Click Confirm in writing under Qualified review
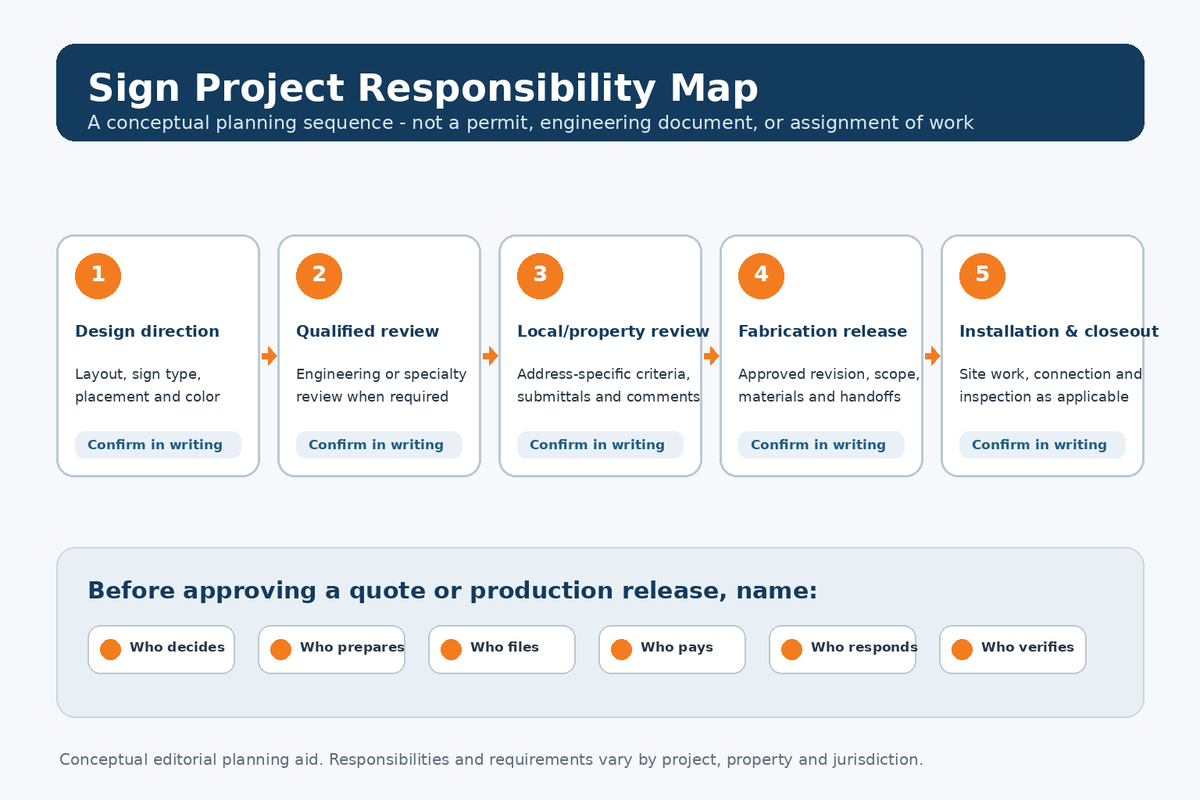 coord(379,445)
